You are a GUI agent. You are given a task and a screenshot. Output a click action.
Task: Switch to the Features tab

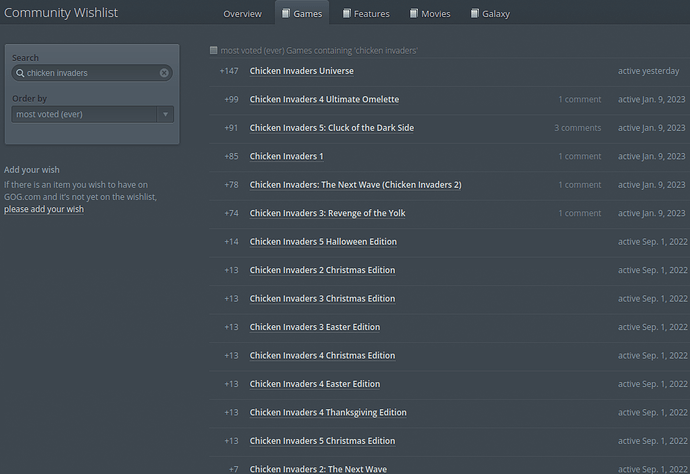366,14
